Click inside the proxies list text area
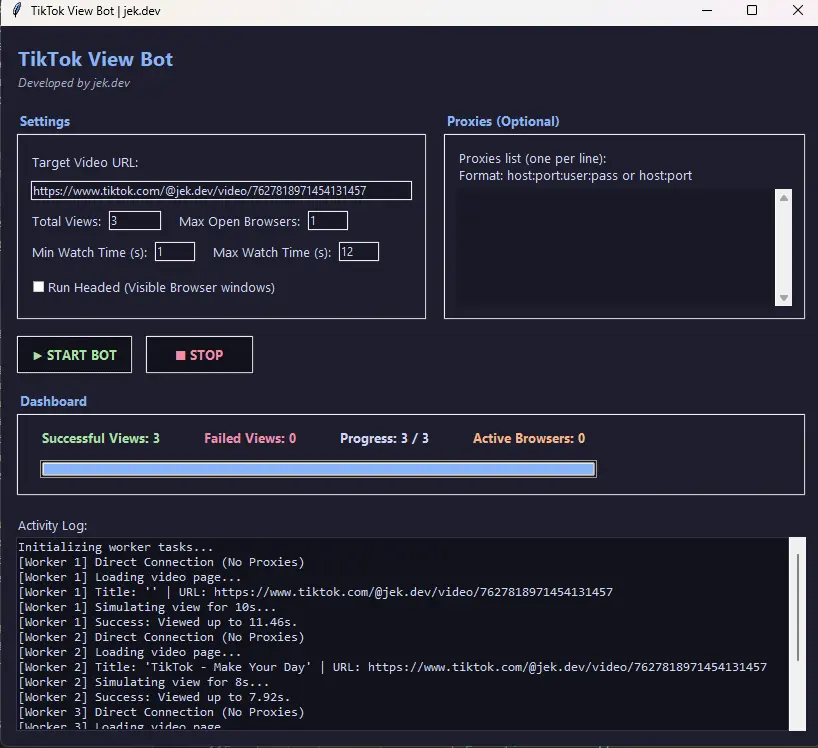The image size is (818, 748). click(615, 247)
